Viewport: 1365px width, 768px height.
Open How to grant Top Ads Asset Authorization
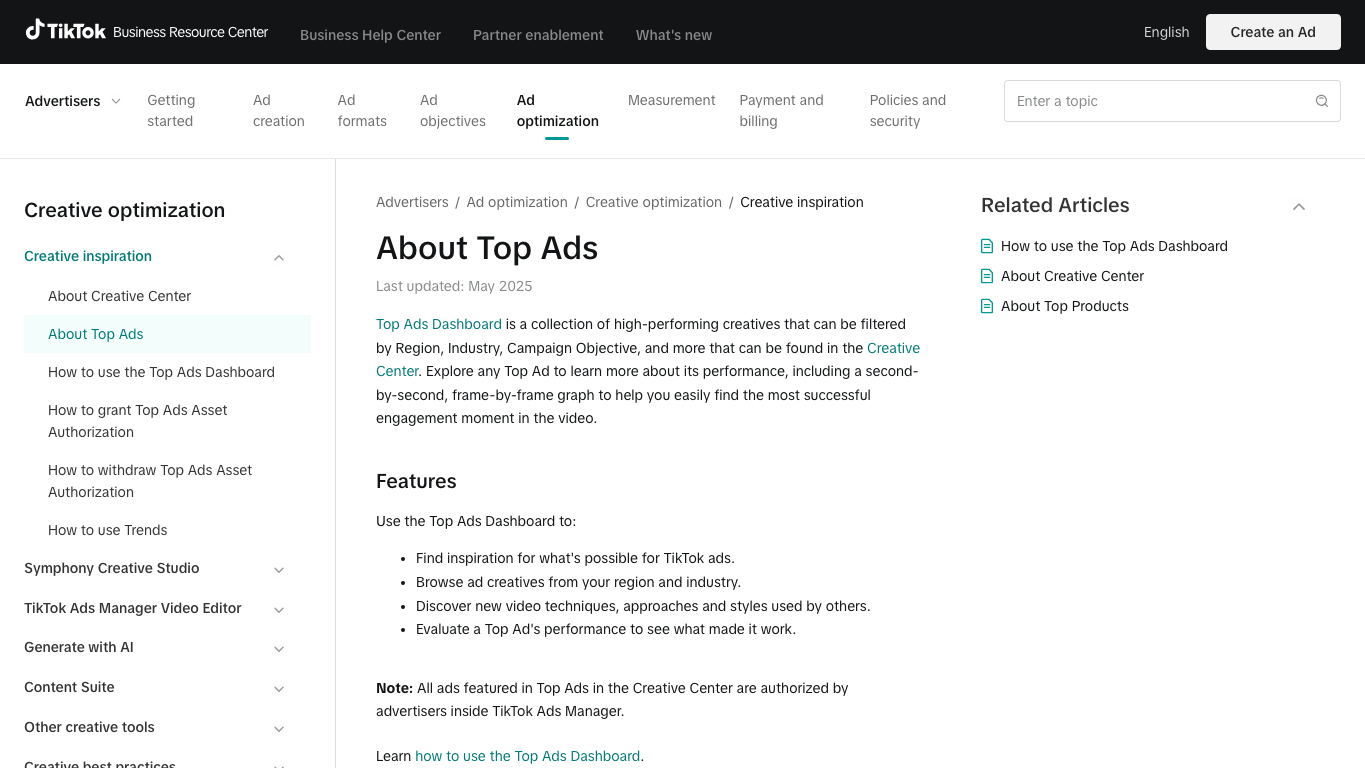coord(138,421)
